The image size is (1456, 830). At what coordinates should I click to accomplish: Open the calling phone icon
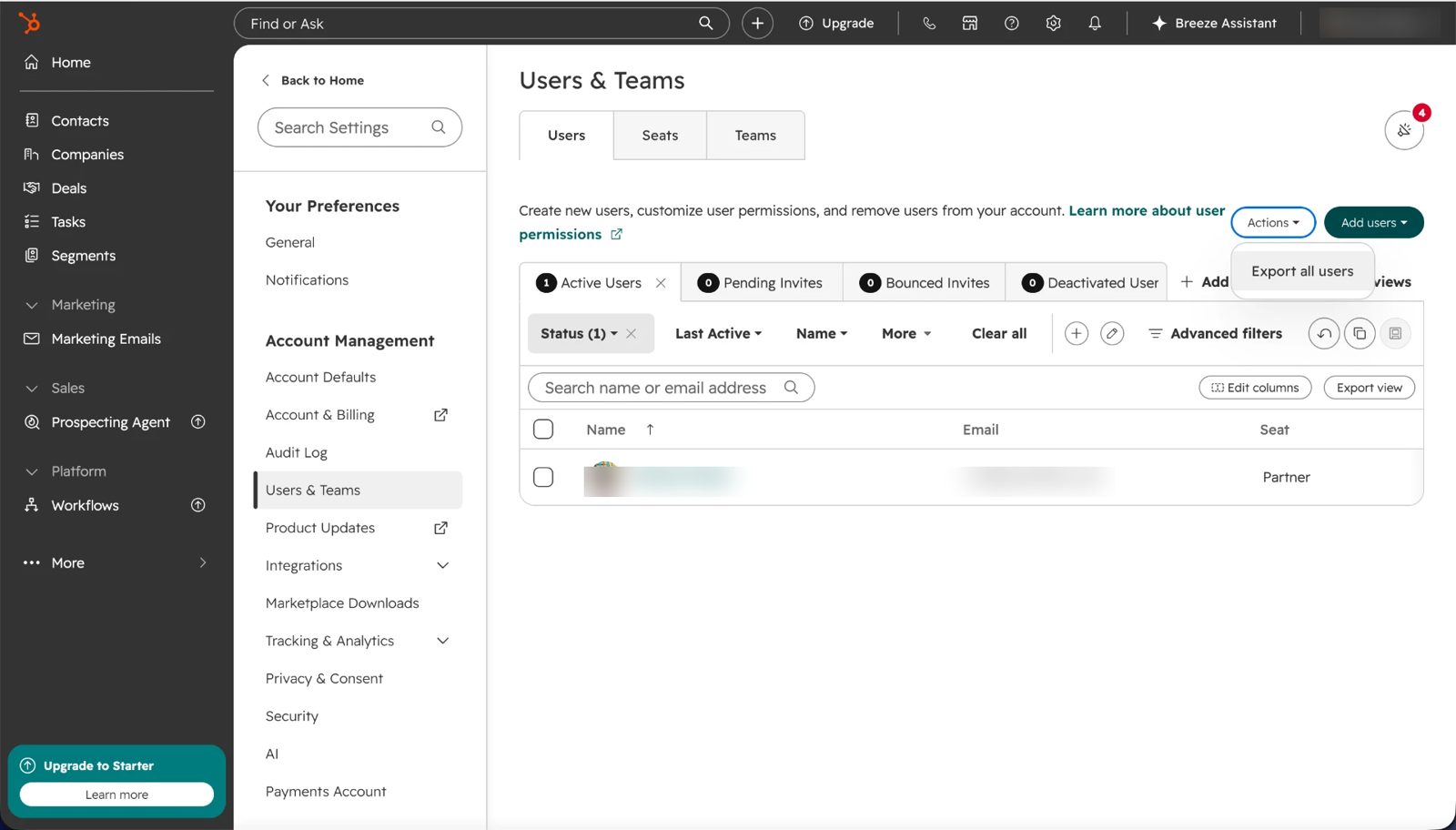(x=929, y=23)
